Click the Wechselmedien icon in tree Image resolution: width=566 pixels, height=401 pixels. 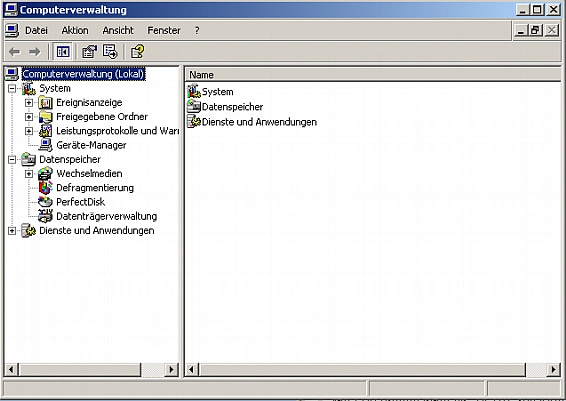45,174
